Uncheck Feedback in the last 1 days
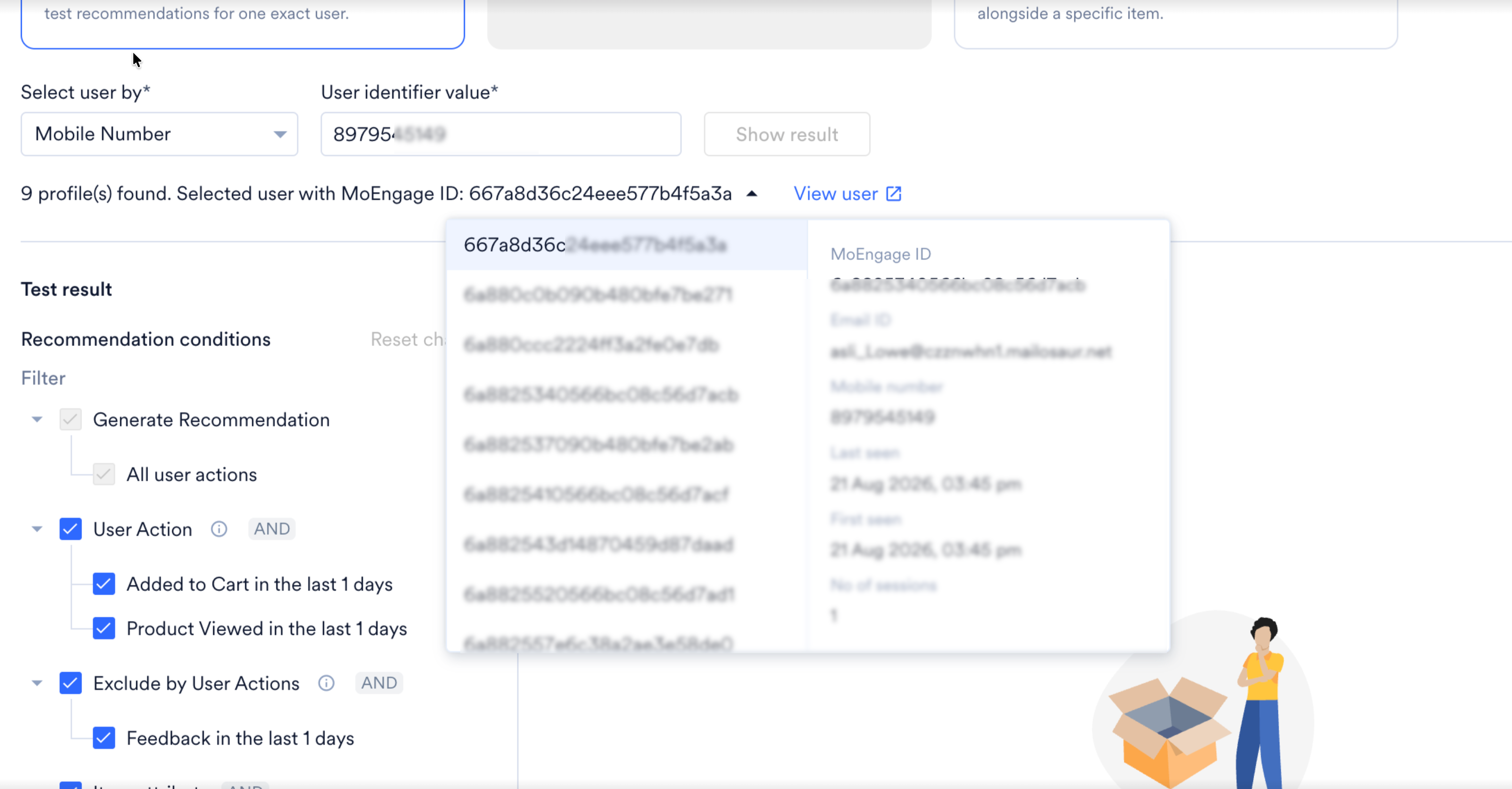The height and width of the screenshot is (789, 1512). 104,738
